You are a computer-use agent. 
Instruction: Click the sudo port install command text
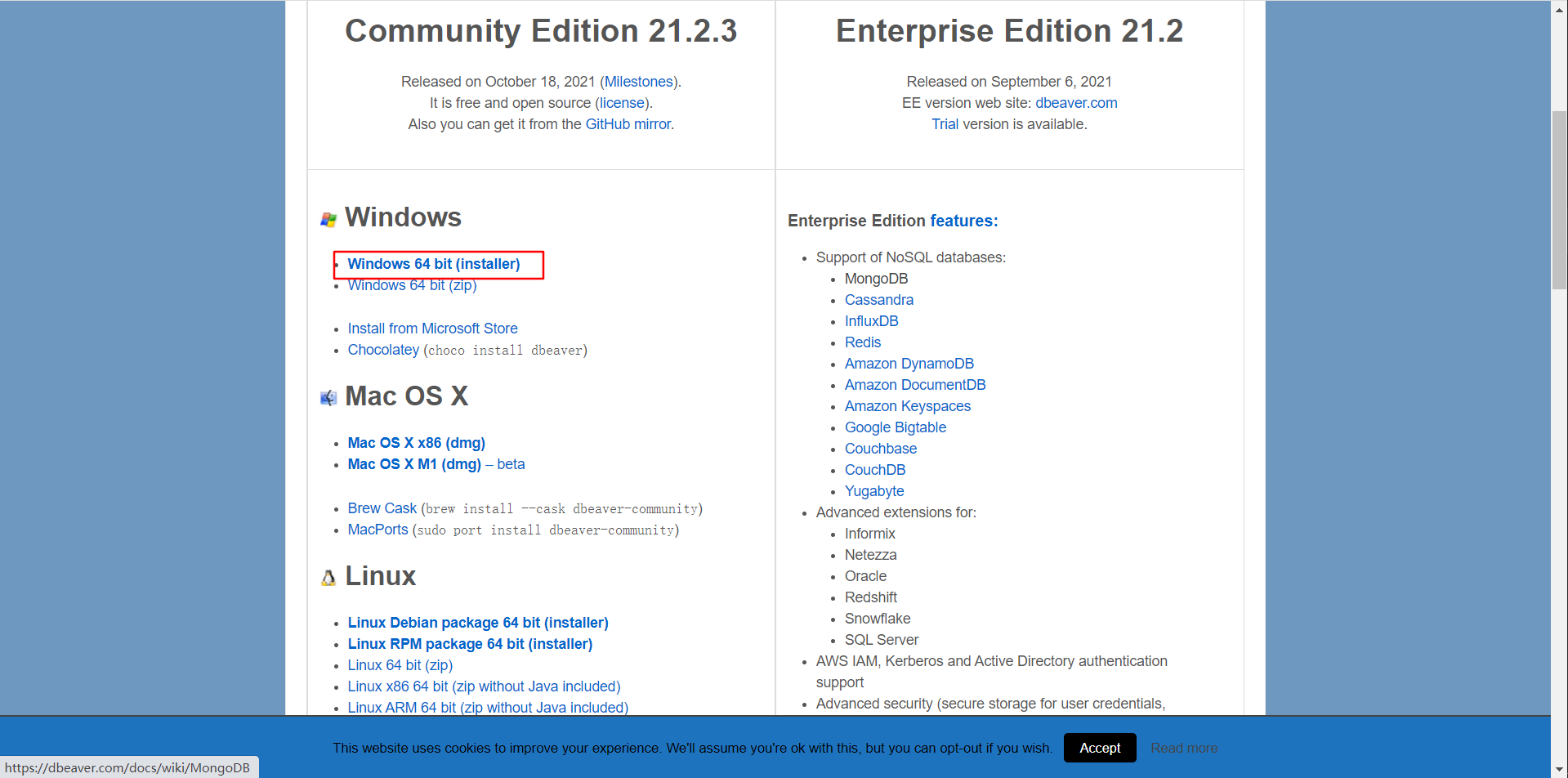click(x=546, y=530)
